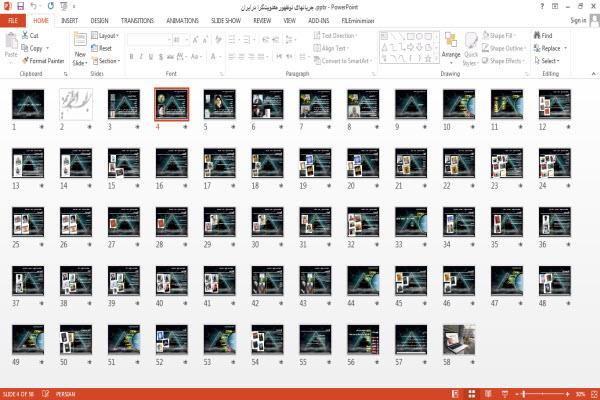Click Sign in link
Viewport: 600px width, 400px height.
pyautogui.click(x=578, y=20)
